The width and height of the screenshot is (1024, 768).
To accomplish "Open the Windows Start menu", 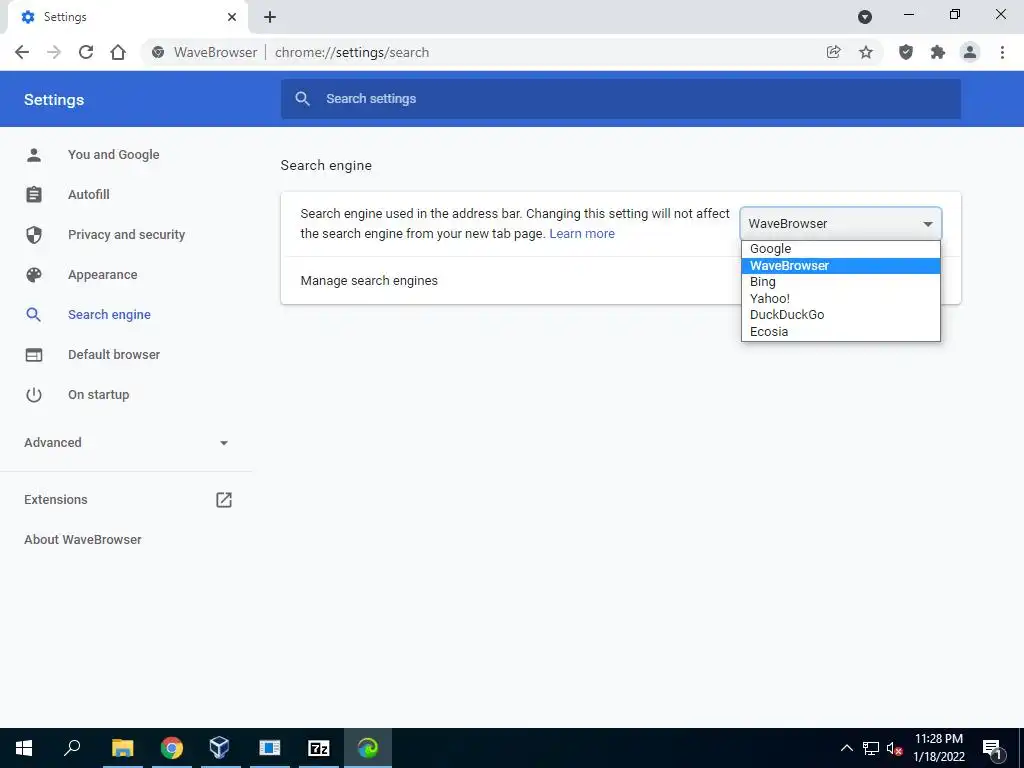I will [24, 748].
